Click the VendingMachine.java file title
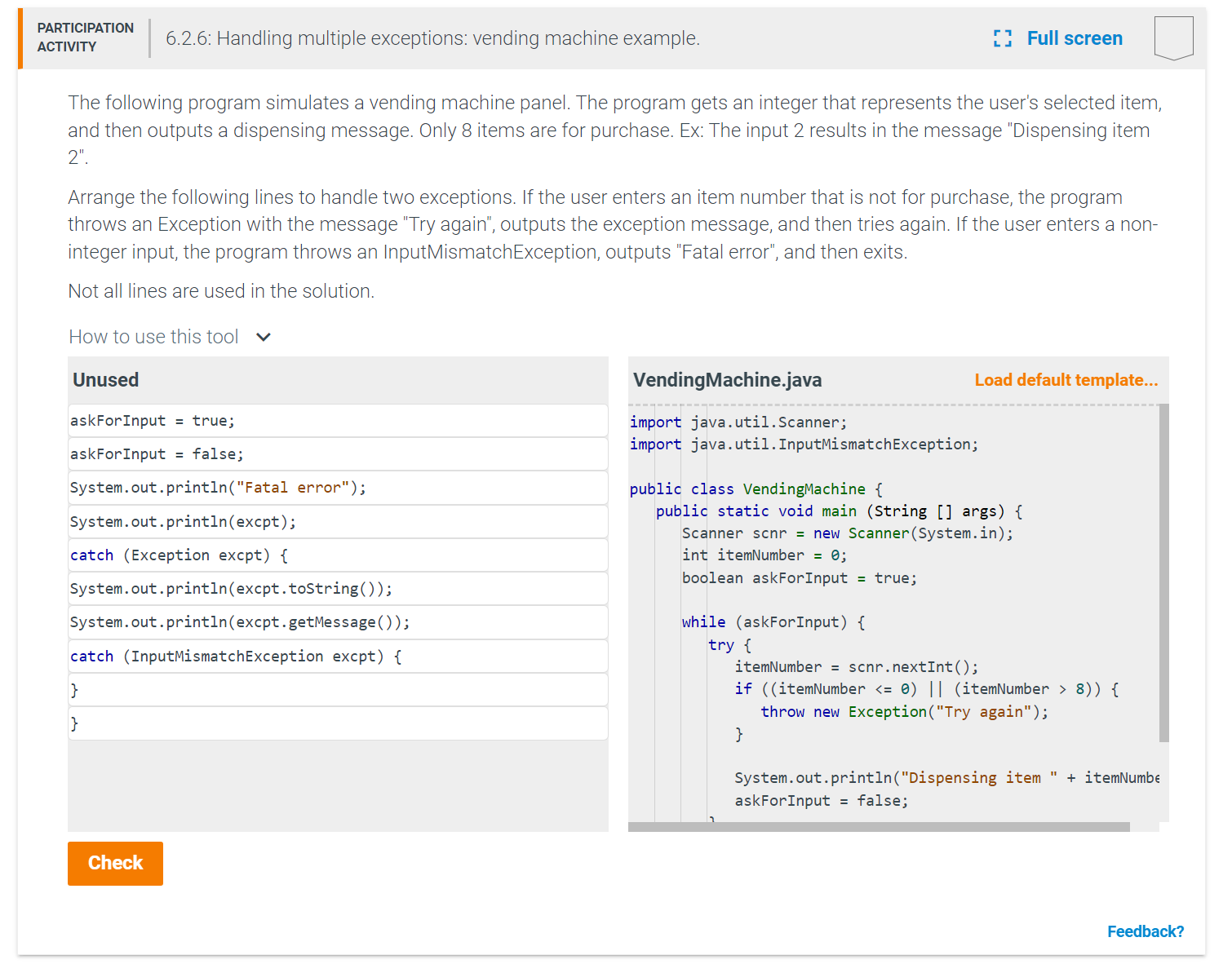This screenshot has width=1232, height=964. click(x=728, y=380)
